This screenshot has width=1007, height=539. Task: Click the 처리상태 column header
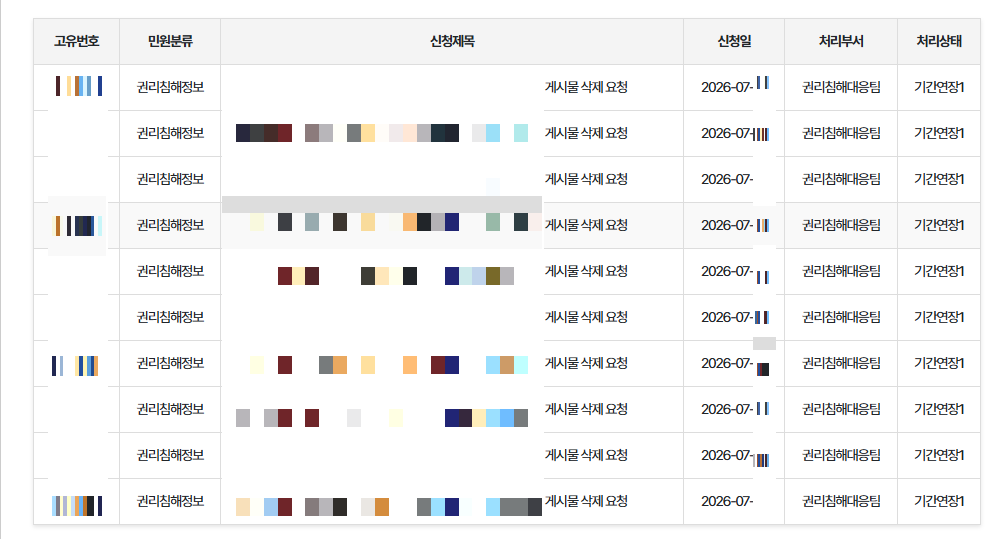[939, 41]
